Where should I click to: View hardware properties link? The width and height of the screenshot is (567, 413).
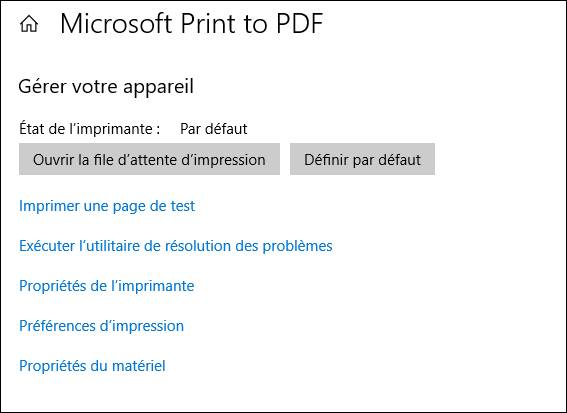pos(92,366)
